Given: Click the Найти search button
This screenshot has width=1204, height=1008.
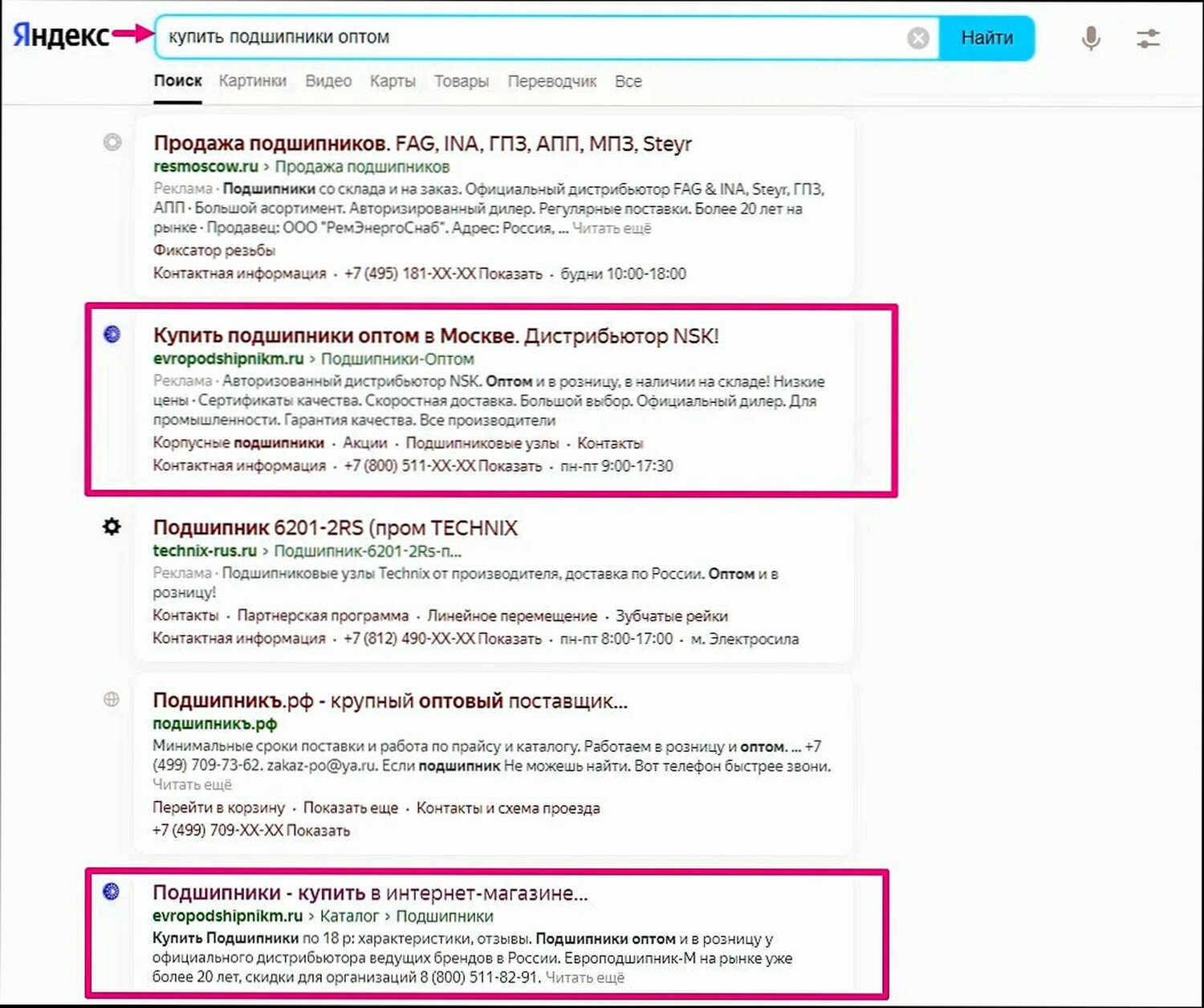Looking at the screenshot, I should (986, 37).
